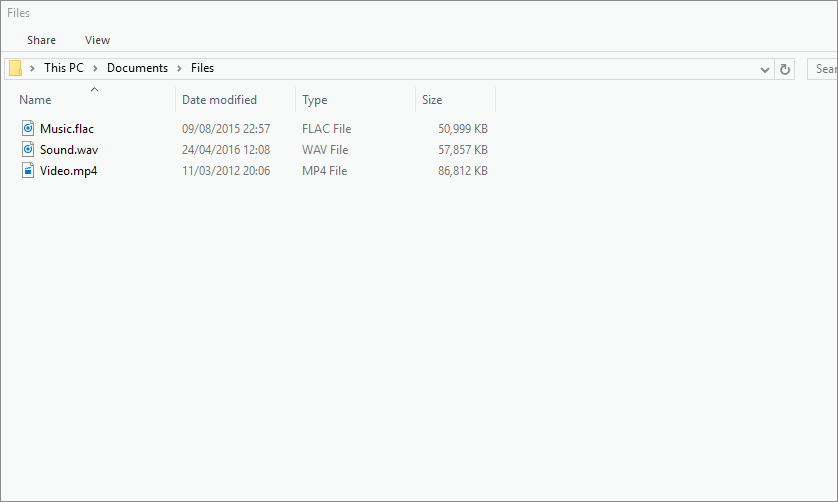Sort files by Size column
Image resolution: width=838 pixels, height=502 pixels.
[x=432, y=100]
